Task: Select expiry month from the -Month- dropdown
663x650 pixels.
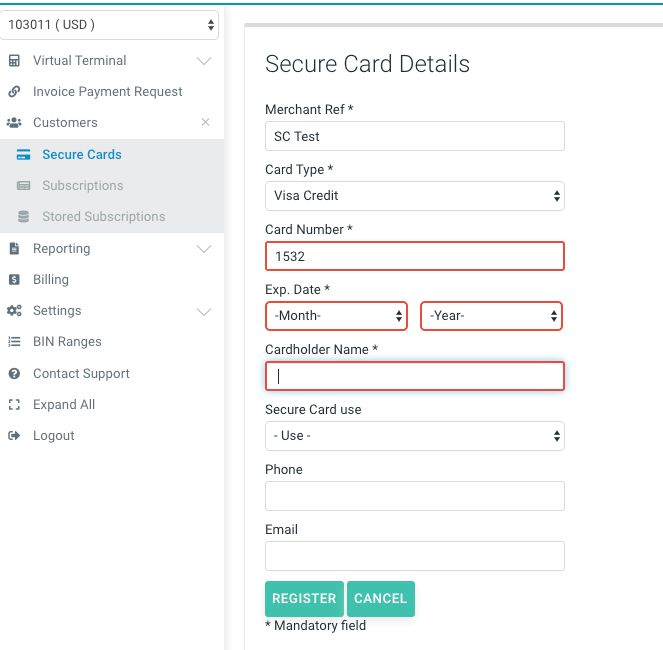Action: click(336, 316)
